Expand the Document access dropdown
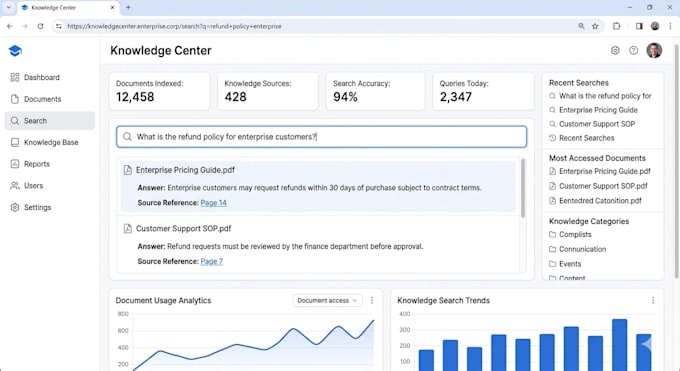The image size is (680, 371). (327, 300)
